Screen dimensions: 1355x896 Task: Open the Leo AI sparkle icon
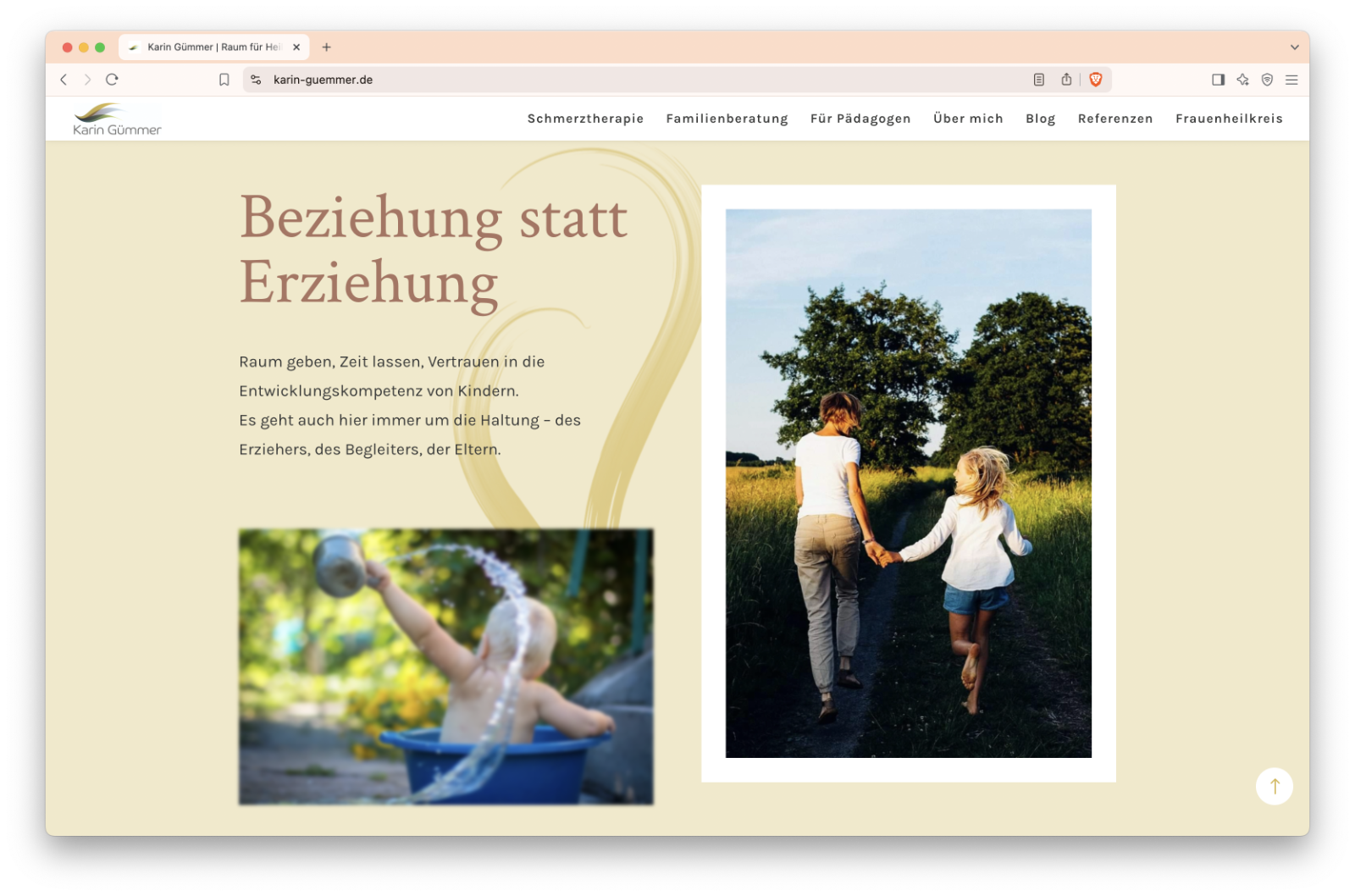coord(1242,80)
